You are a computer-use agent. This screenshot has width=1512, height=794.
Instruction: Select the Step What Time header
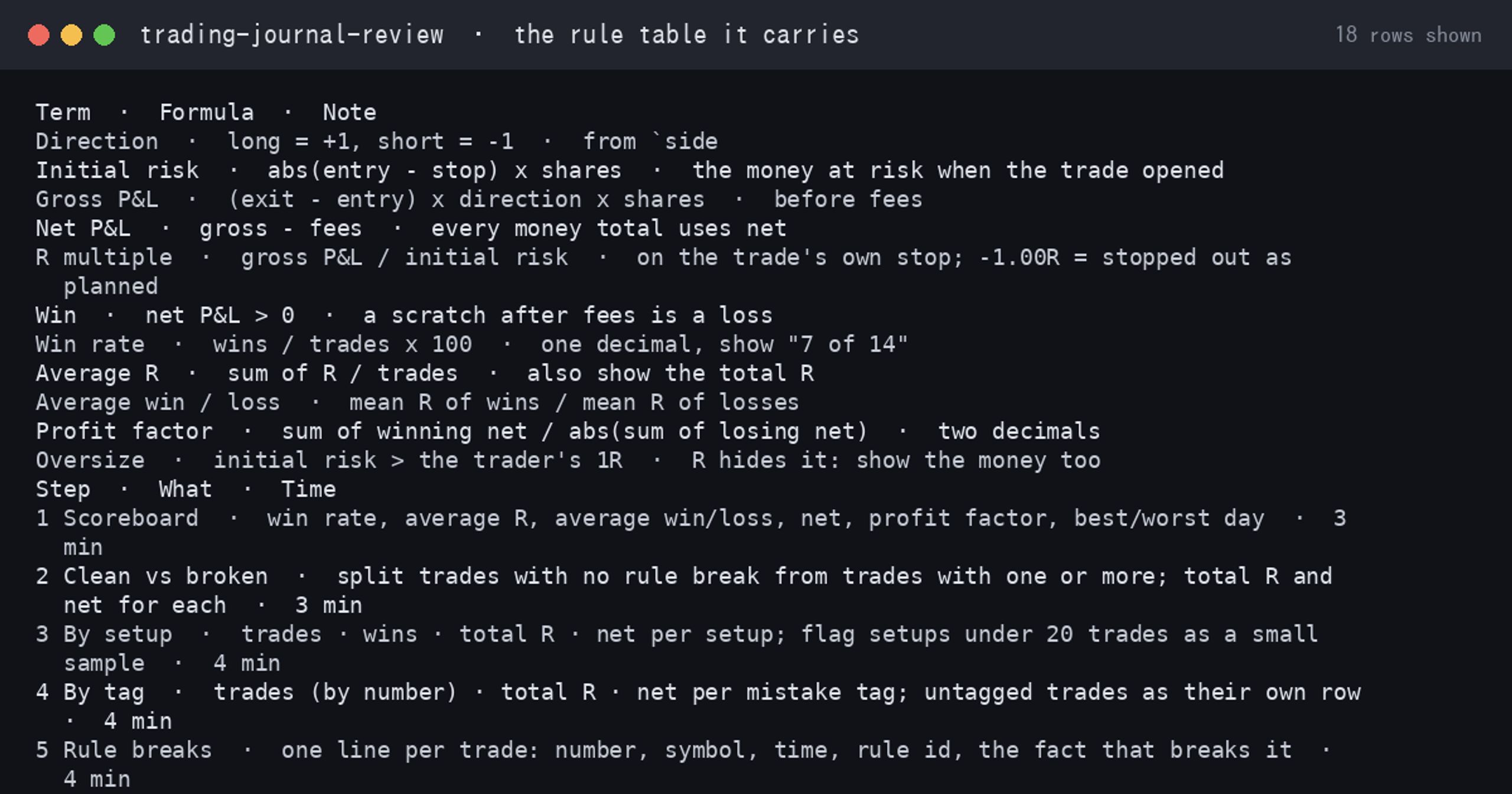[x=185, y=489]
